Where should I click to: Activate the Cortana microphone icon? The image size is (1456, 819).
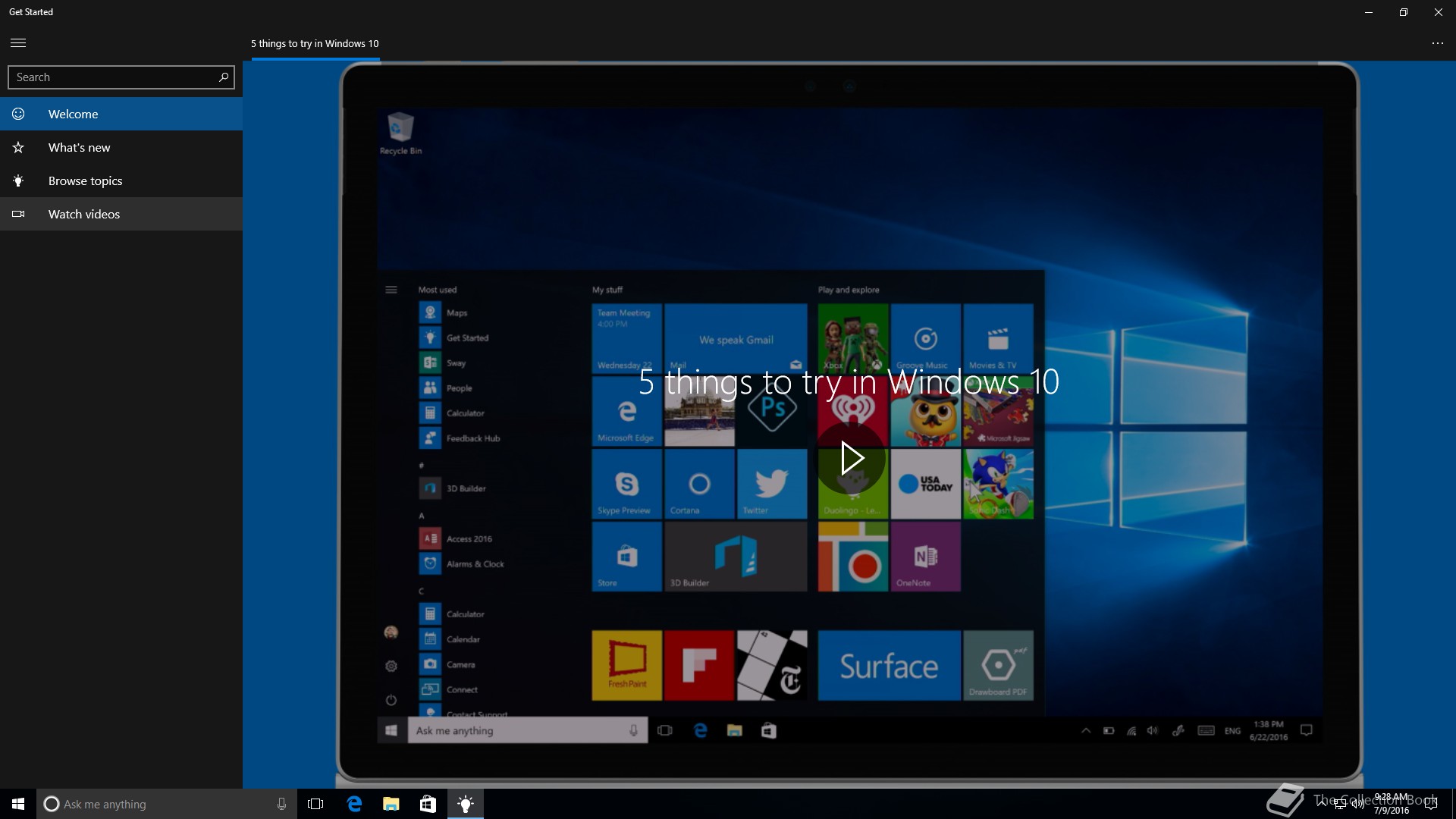pos(281,804)
